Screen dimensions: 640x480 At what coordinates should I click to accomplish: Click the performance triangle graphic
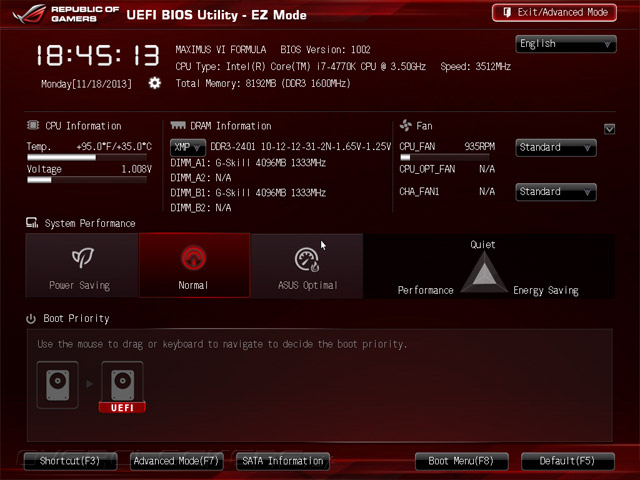click(484, 272)
